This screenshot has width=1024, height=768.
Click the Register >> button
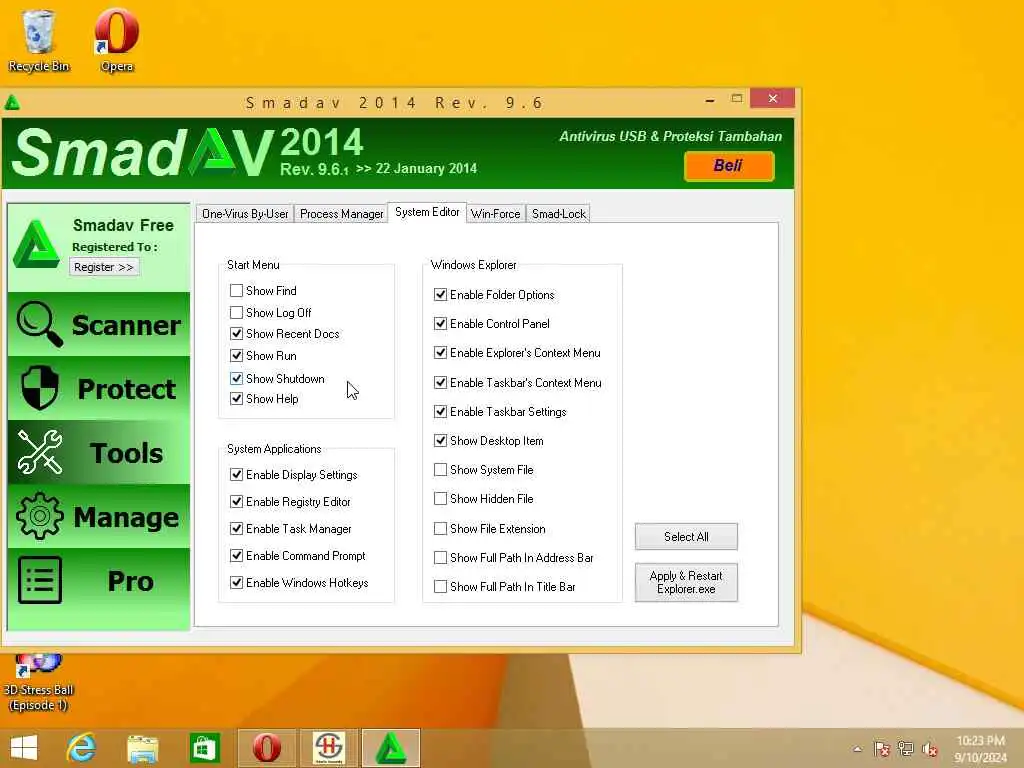point(104,267)
